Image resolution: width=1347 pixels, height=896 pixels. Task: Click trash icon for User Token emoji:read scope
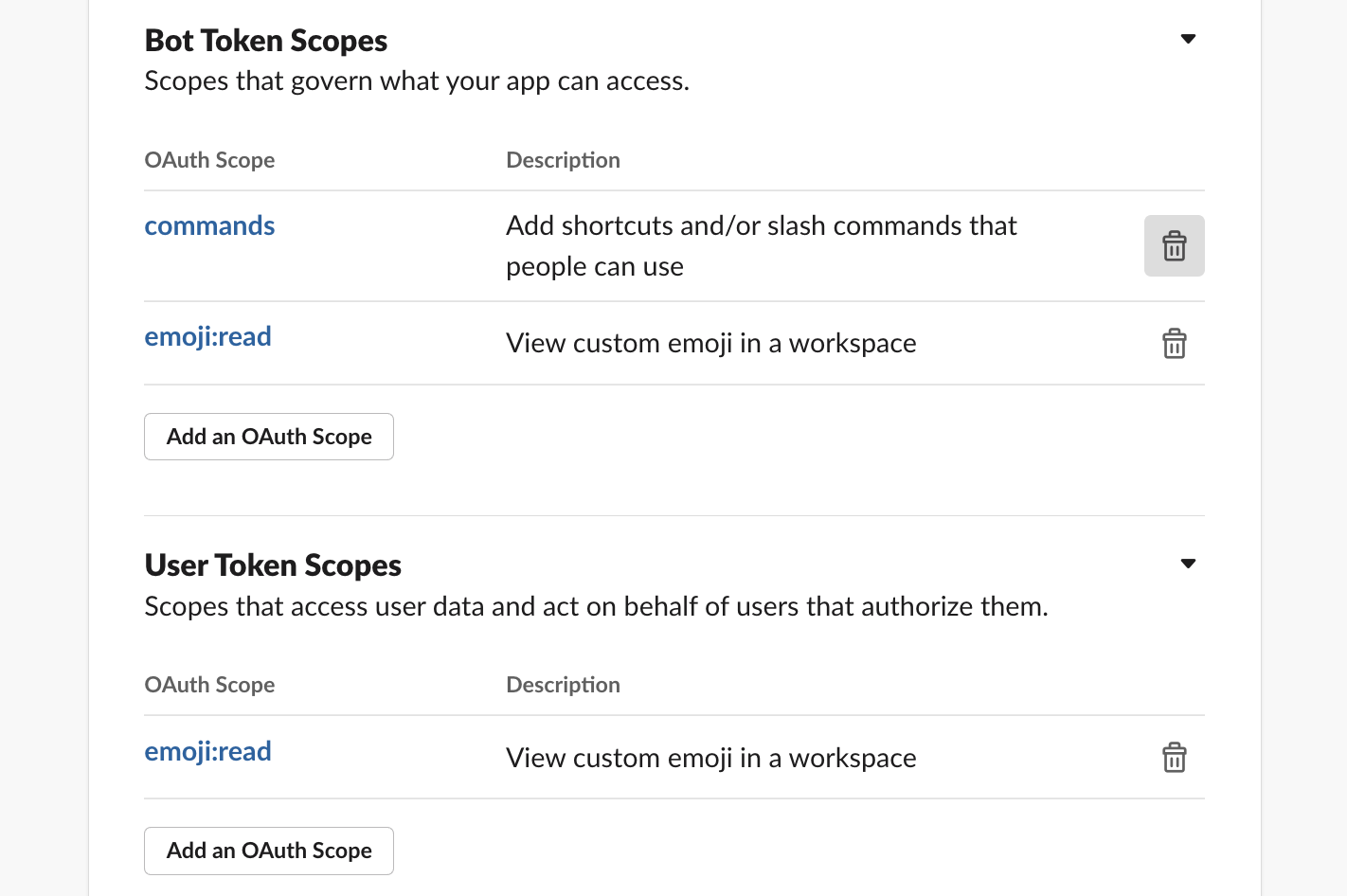(x=1174, y=758)
